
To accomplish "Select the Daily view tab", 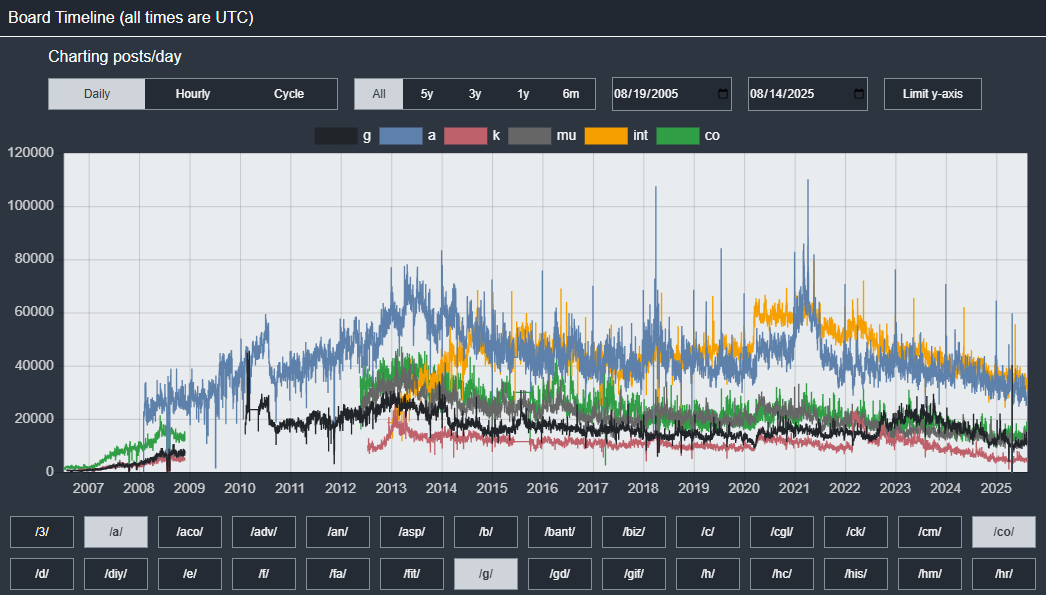I will (97, 94).
